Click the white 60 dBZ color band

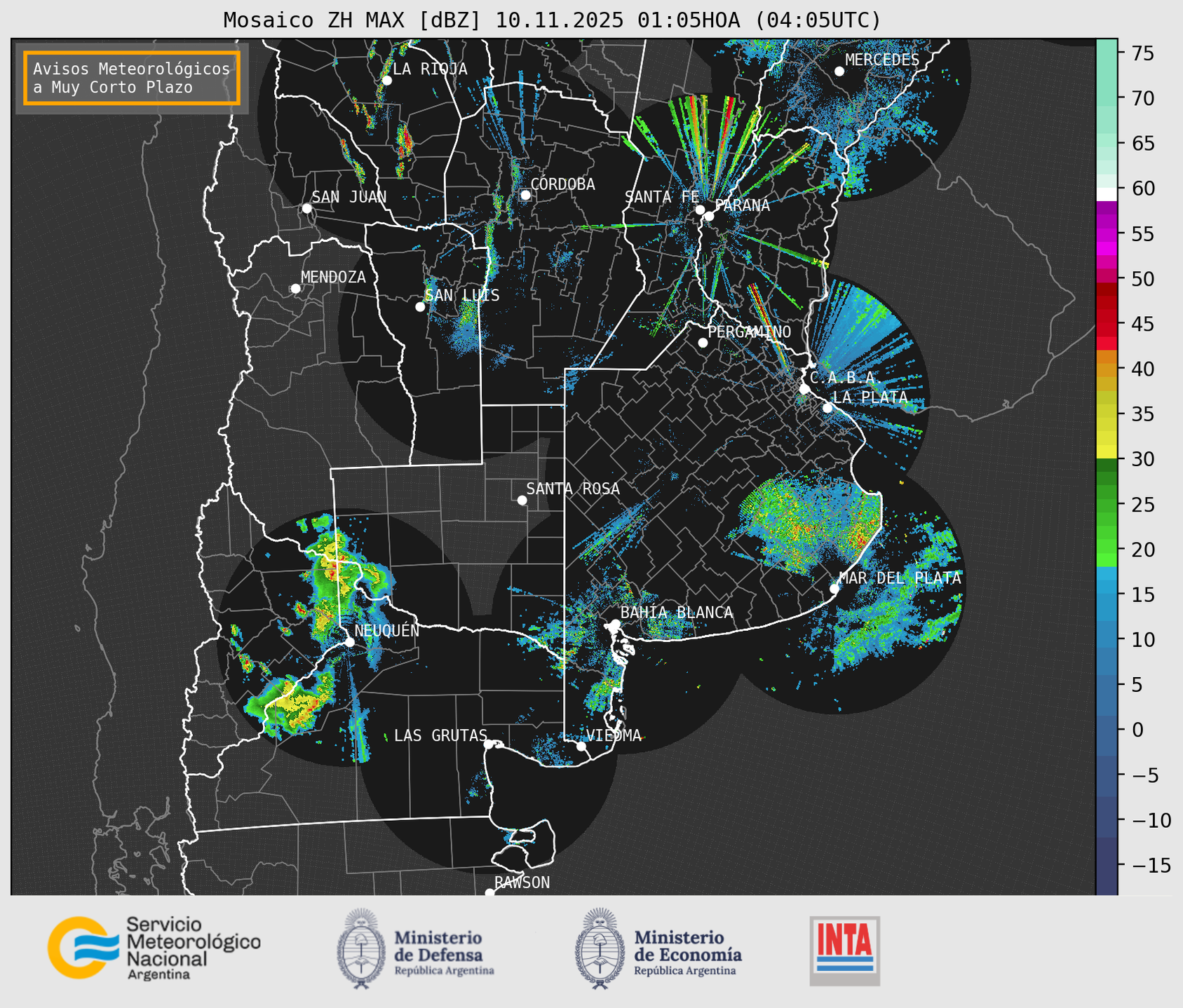[x=1107, y=194]
